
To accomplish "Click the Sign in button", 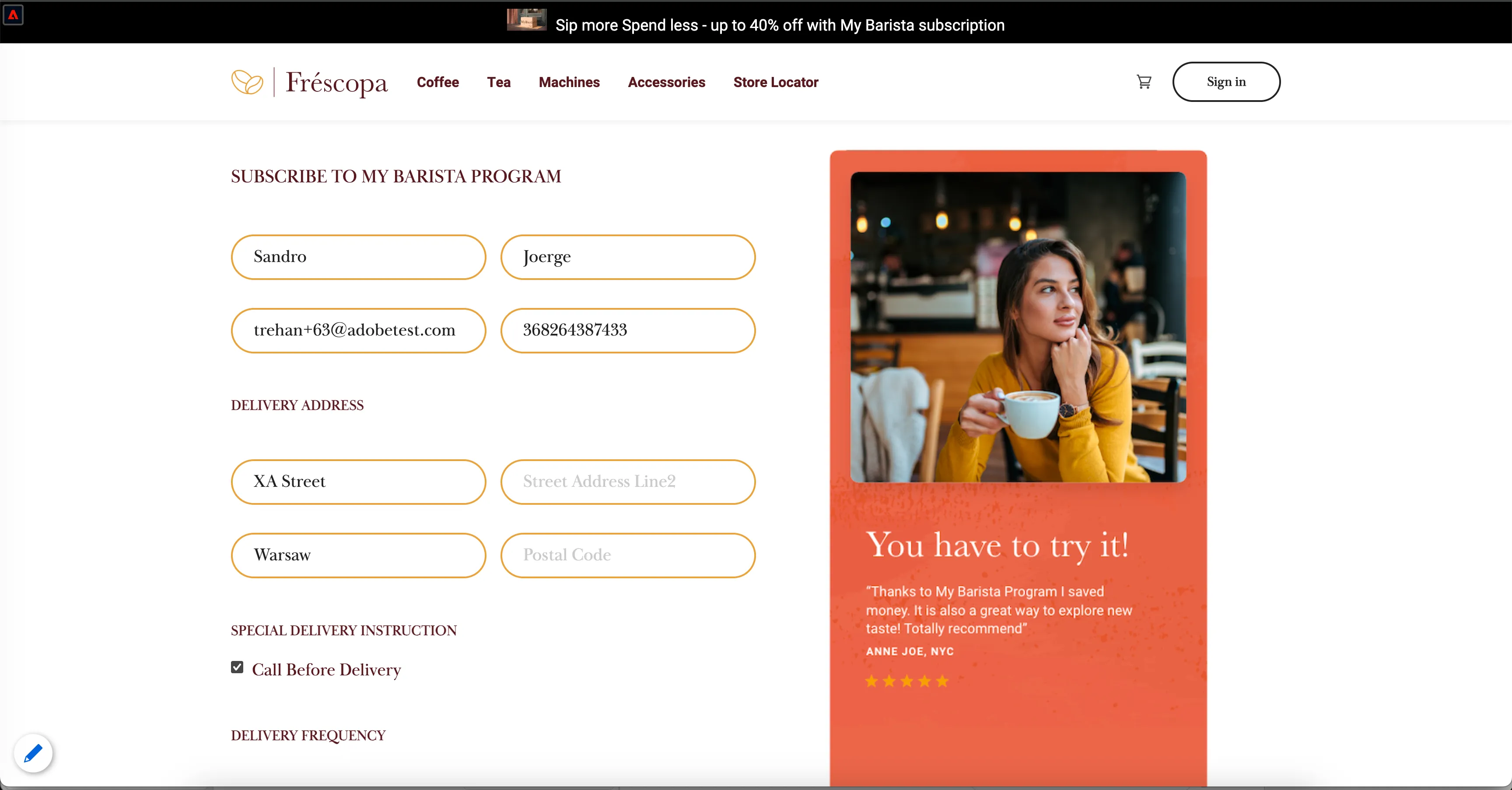I will (1226, 82).
